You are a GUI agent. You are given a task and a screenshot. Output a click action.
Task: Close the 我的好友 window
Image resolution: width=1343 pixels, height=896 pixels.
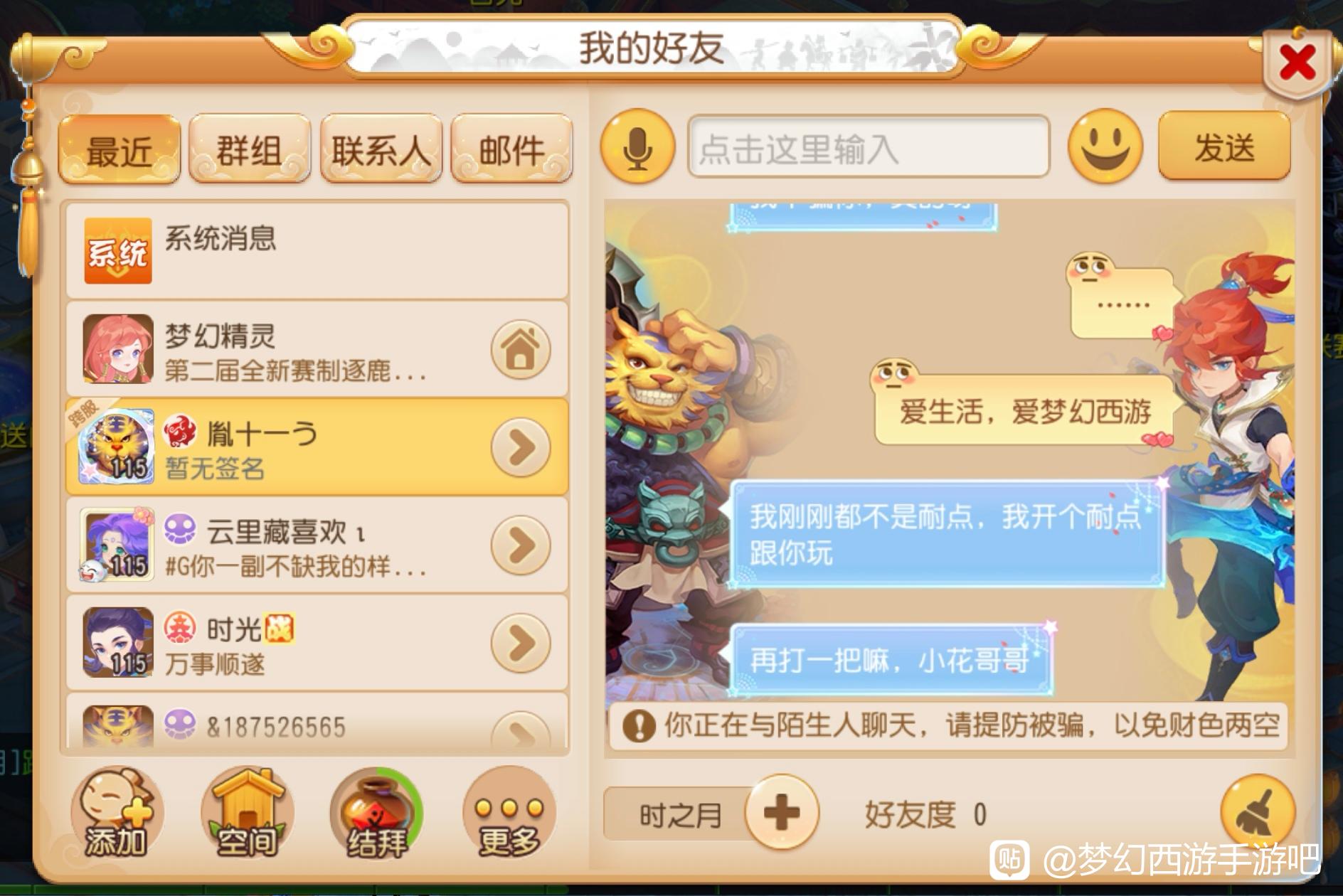1297,63
